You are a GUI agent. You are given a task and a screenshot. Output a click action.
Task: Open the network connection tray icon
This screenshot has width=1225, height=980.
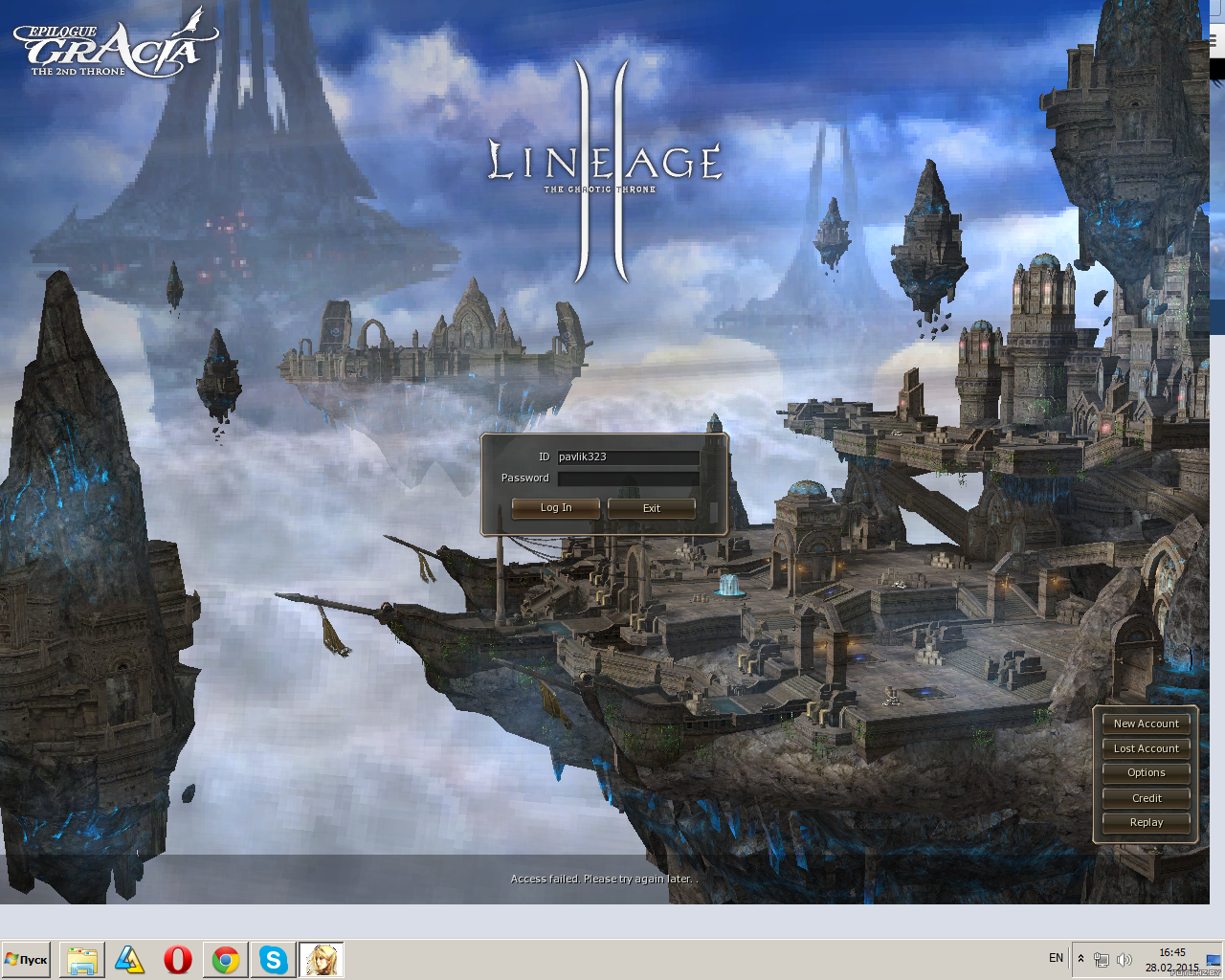tap(1102, 960)
